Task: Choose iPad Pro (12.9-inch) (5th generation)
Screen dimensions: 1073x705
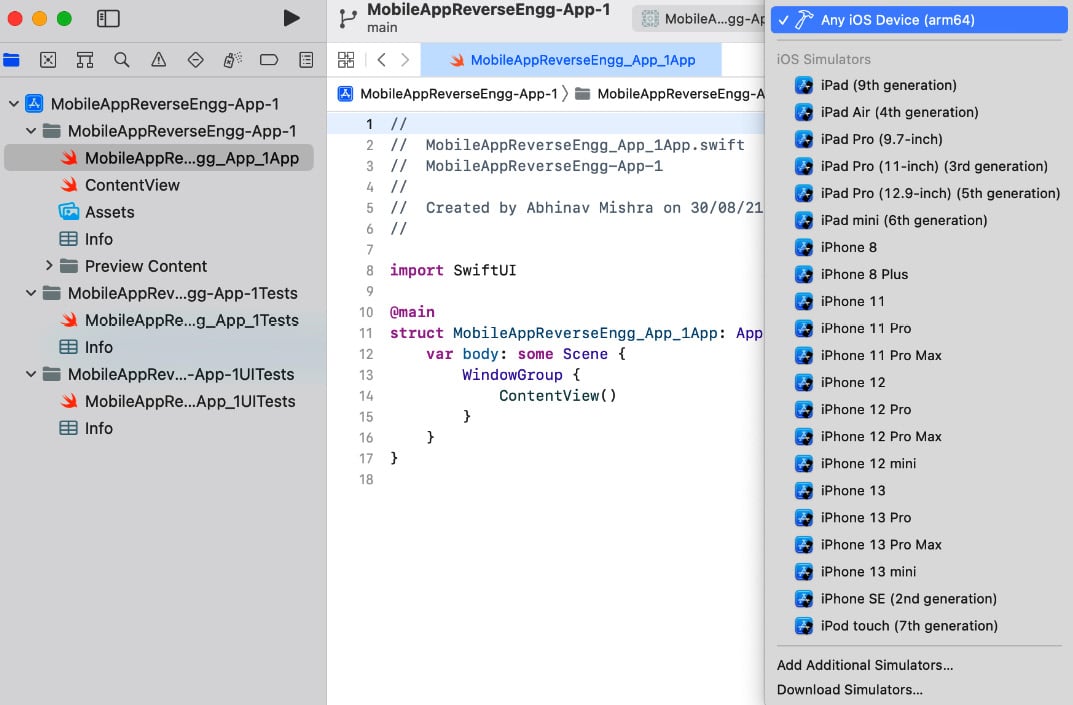Action: (x=919, y=193)
